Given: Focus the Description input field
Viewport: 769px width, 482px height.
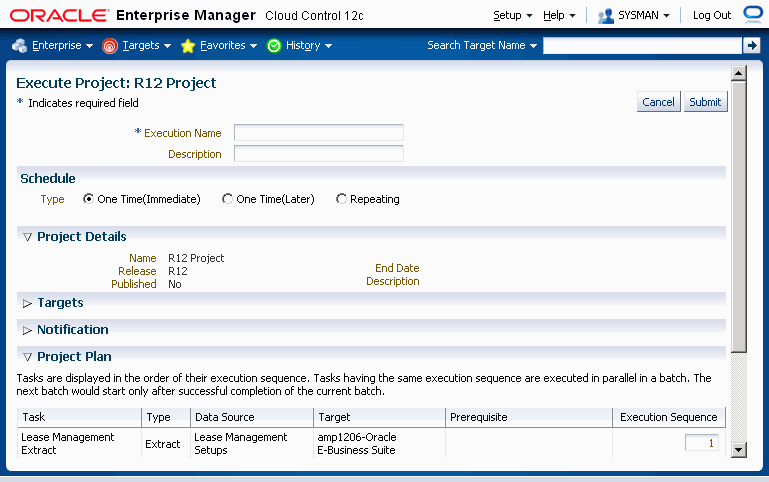Looking at the screenshot, I should click(x=319, y=153).
